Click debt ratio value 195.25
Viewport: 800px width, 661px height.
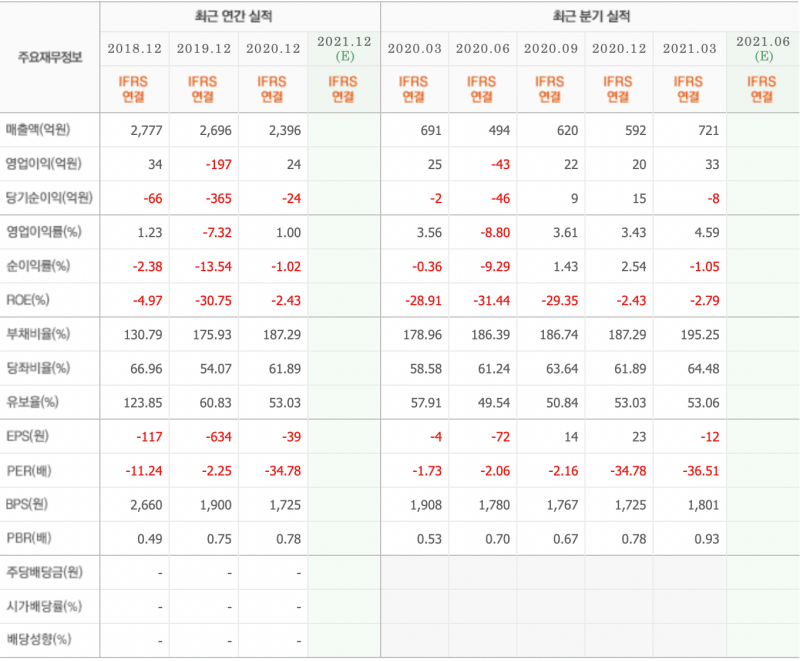700,335
